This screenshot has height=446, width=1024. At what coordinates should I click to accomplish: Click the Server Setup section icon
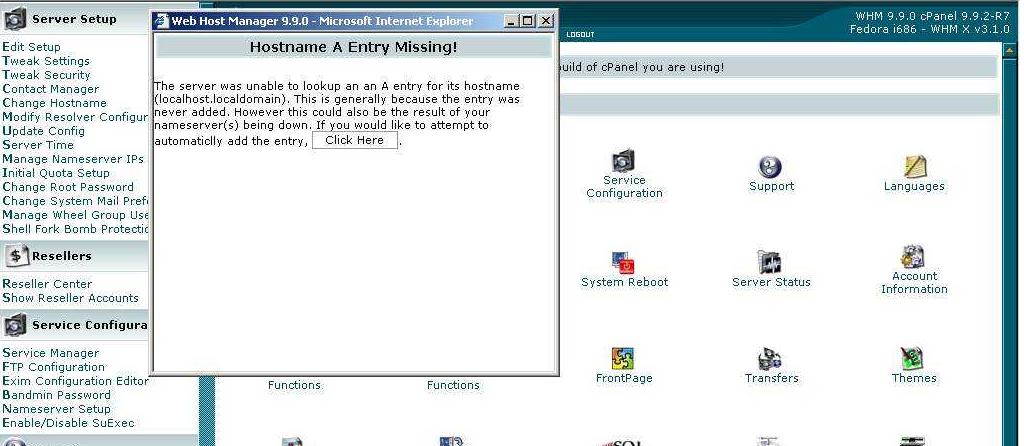(16, 19)
